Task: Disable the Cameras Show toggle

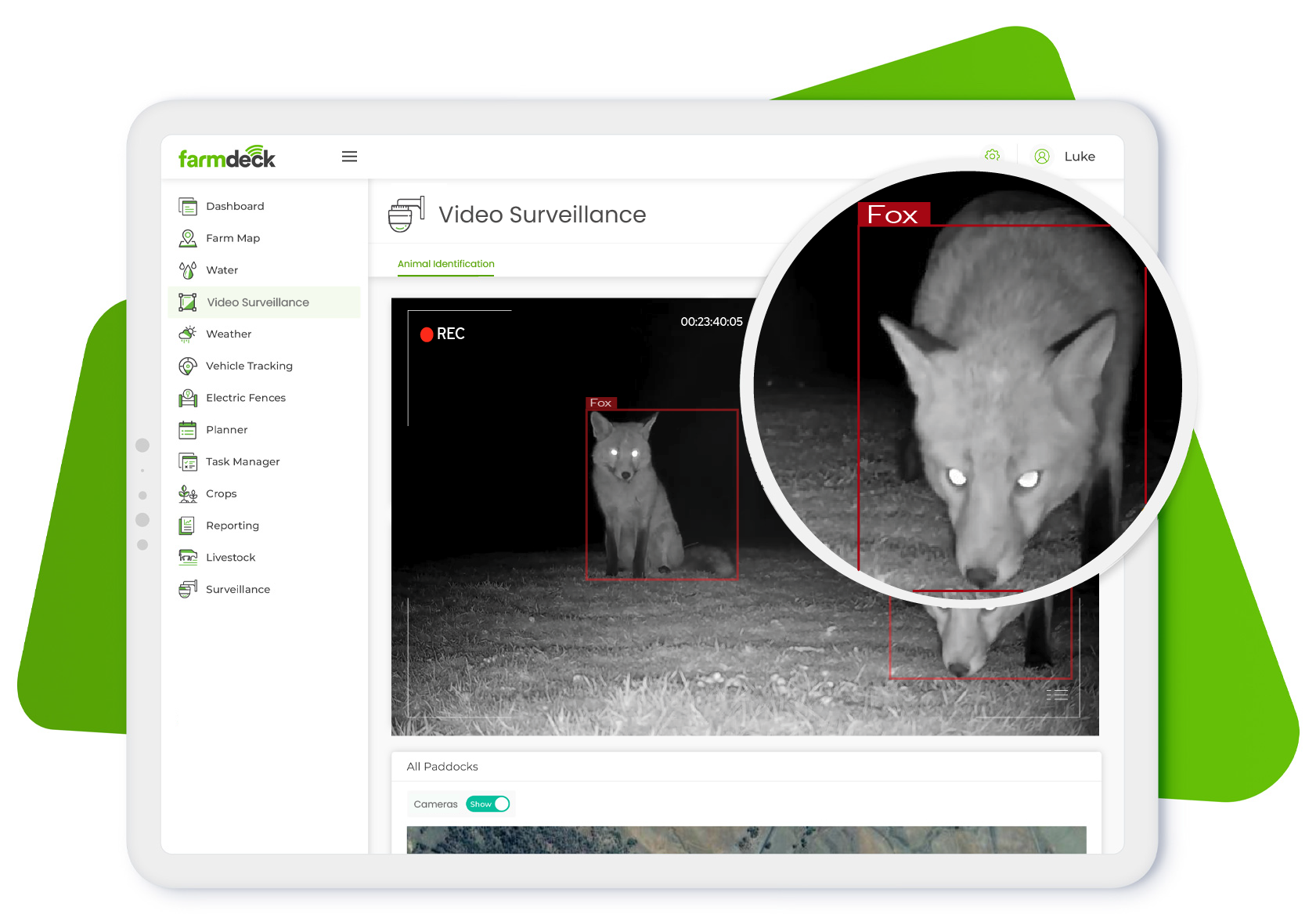Action: pyautogui.click(x=488, y=804)
